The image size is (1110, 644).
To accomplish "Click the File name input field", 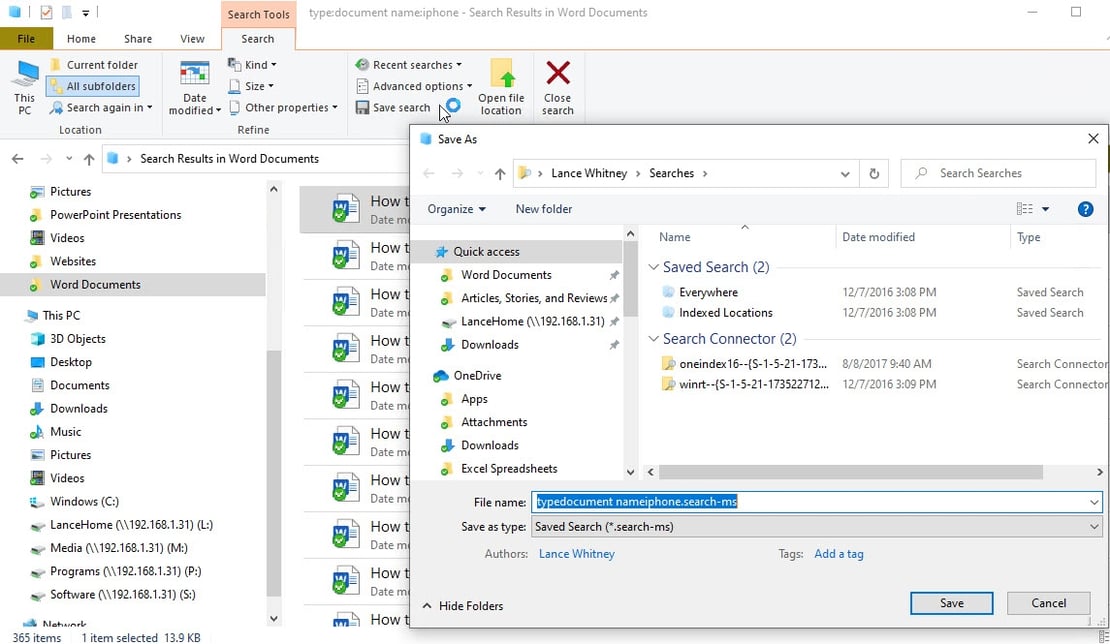I will (x=810, y=502).
